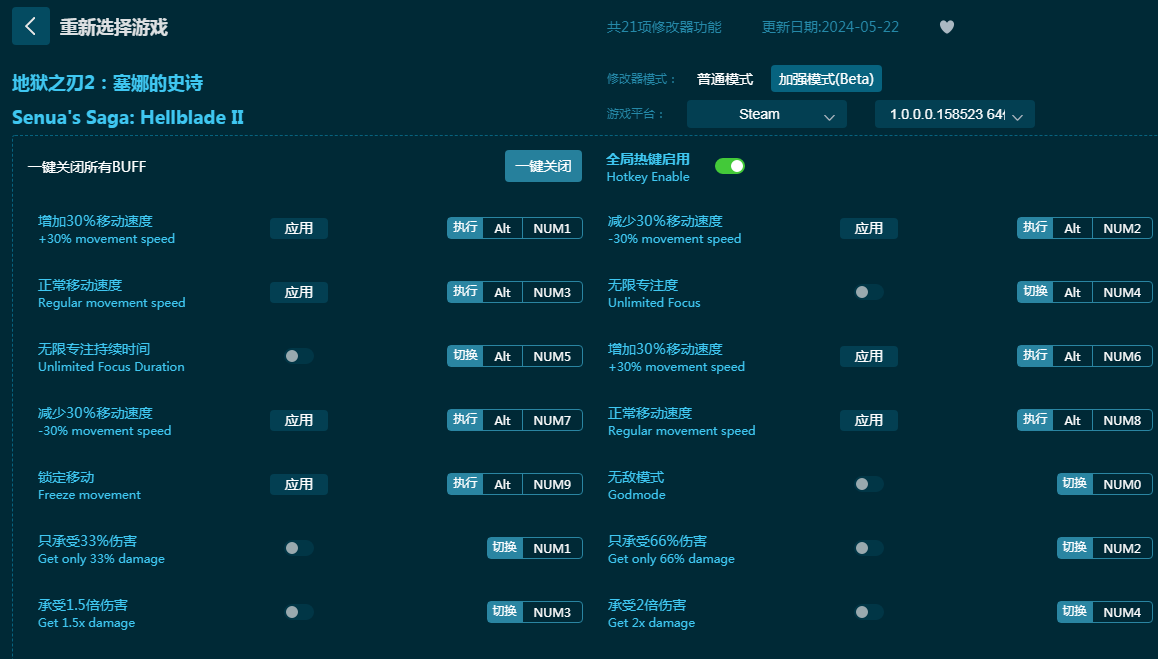This screenshot has height=659, width=1158.
Task: Click the 锁定移动 Freeze movement label
Action: [89, 485]
